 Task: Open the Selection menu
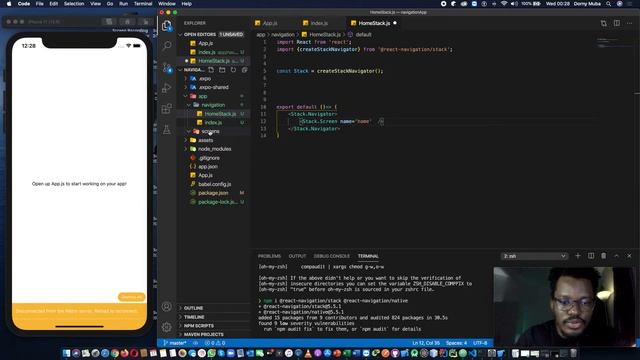[74, 4]
